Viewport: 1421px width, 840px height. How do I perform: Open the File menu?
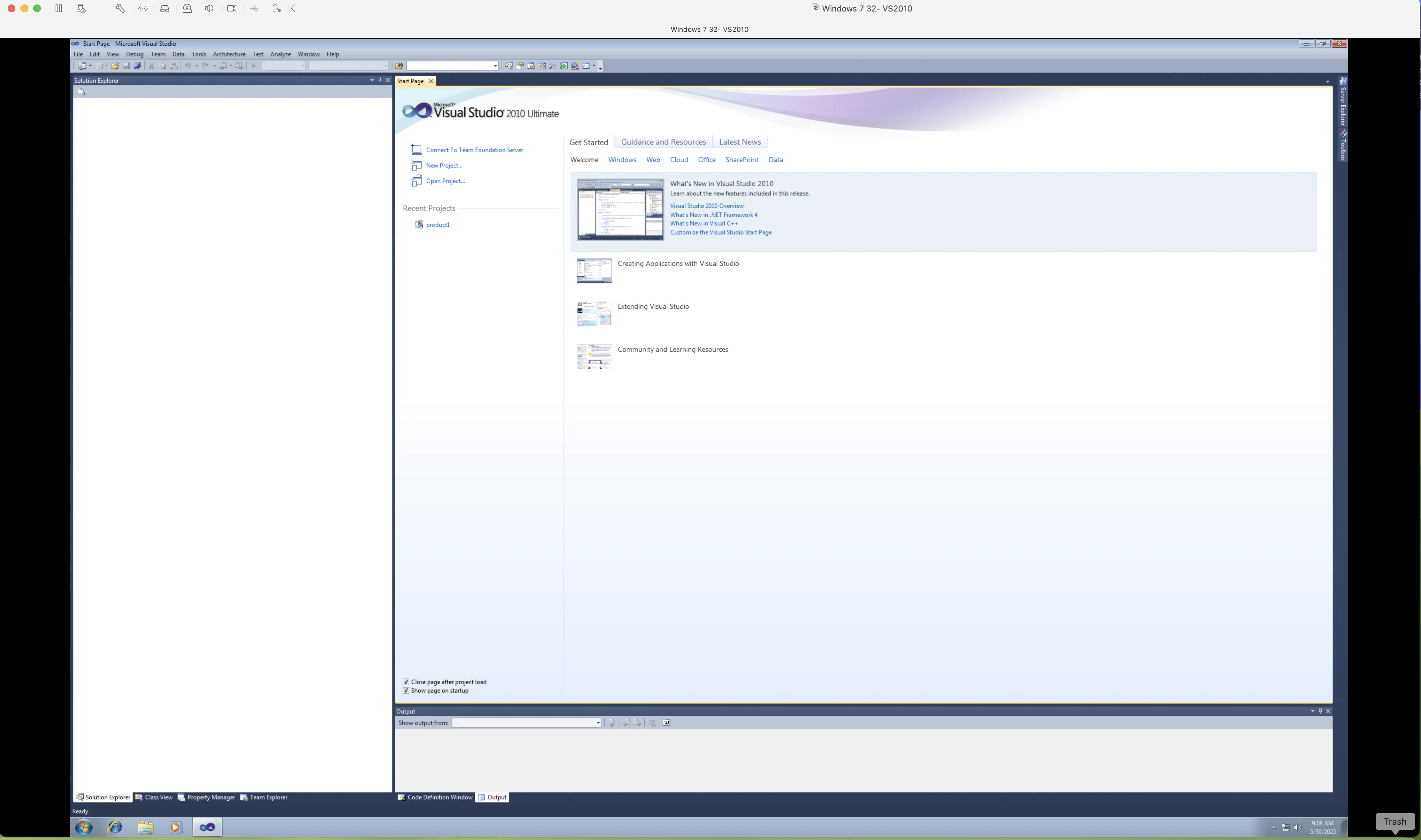pyautogui.click(x=78, y=54)
